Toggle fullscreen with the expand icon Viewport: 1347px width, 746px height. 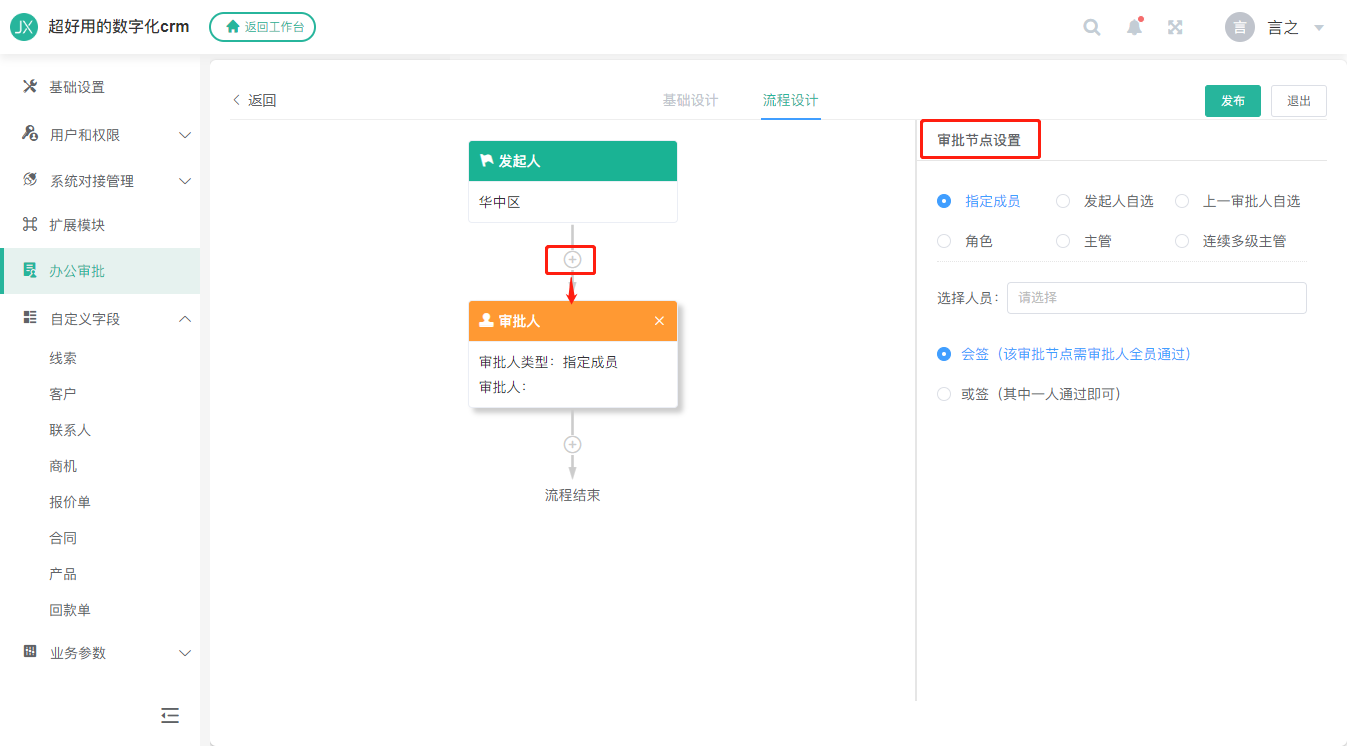coord(1176,27)
